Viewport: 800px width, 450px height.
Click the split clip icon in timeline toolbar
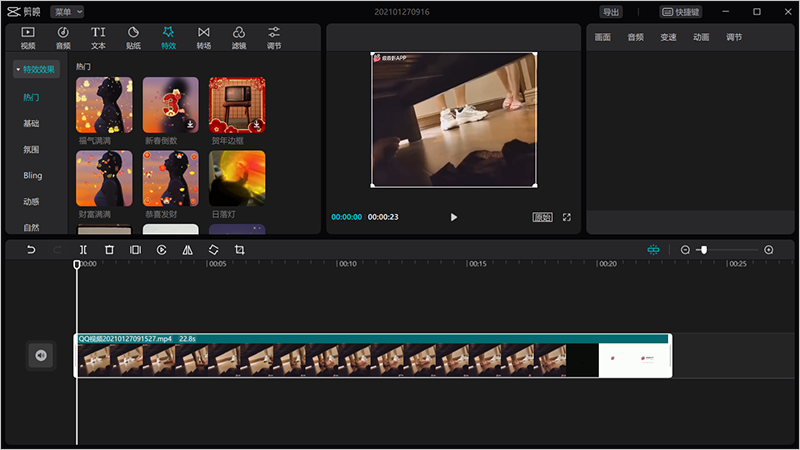tap(83, 250)
